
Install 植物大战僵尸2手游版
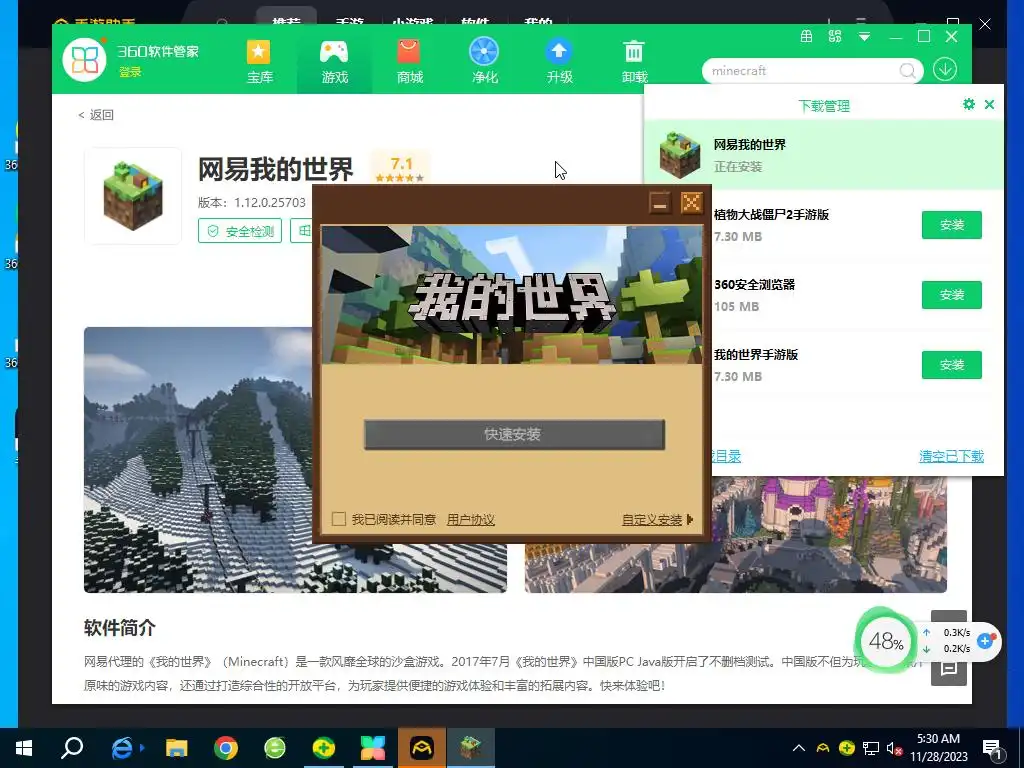pos(952,225)
